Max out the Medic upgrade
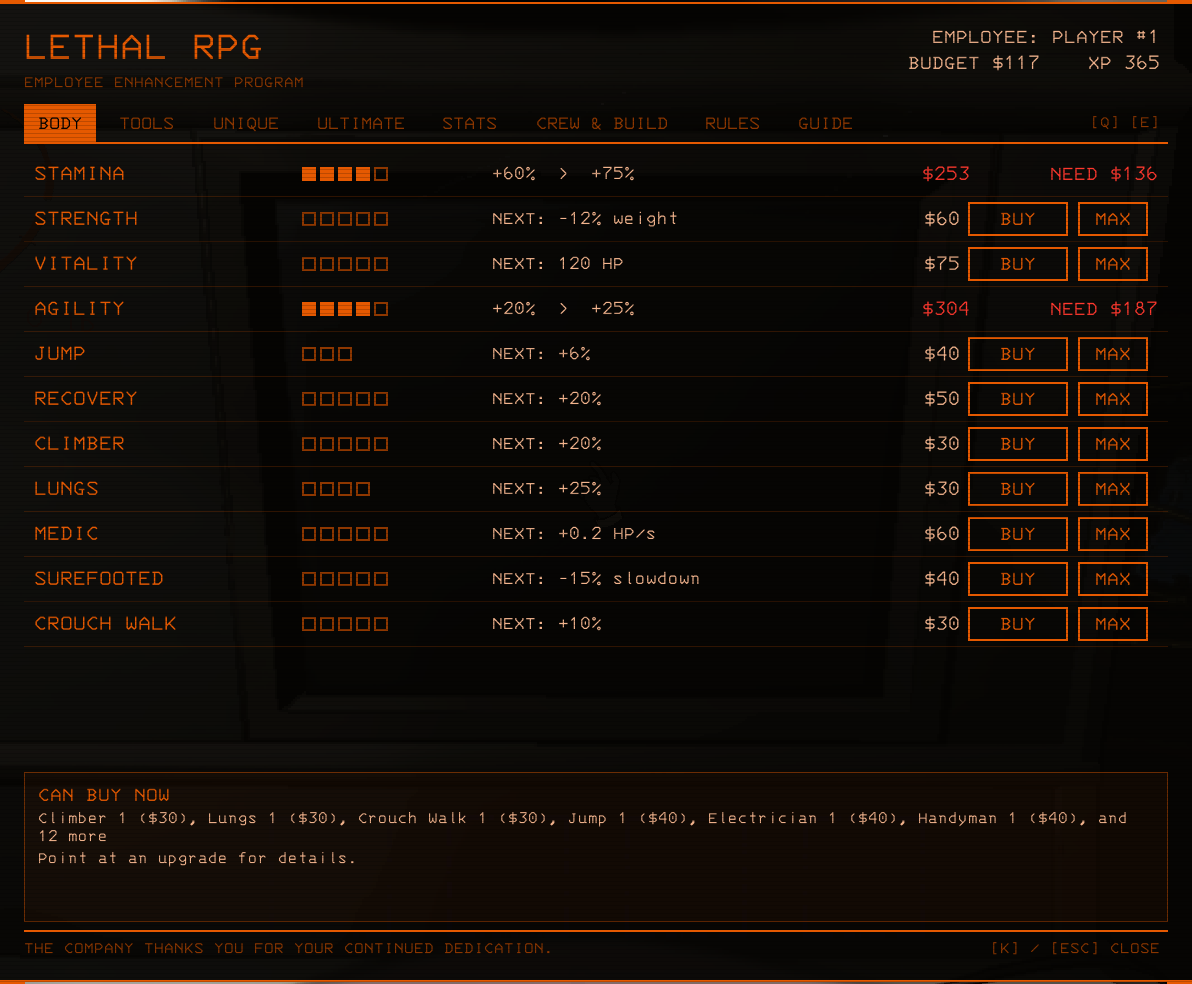The image size is (1192, 984). click(1112, 534)
